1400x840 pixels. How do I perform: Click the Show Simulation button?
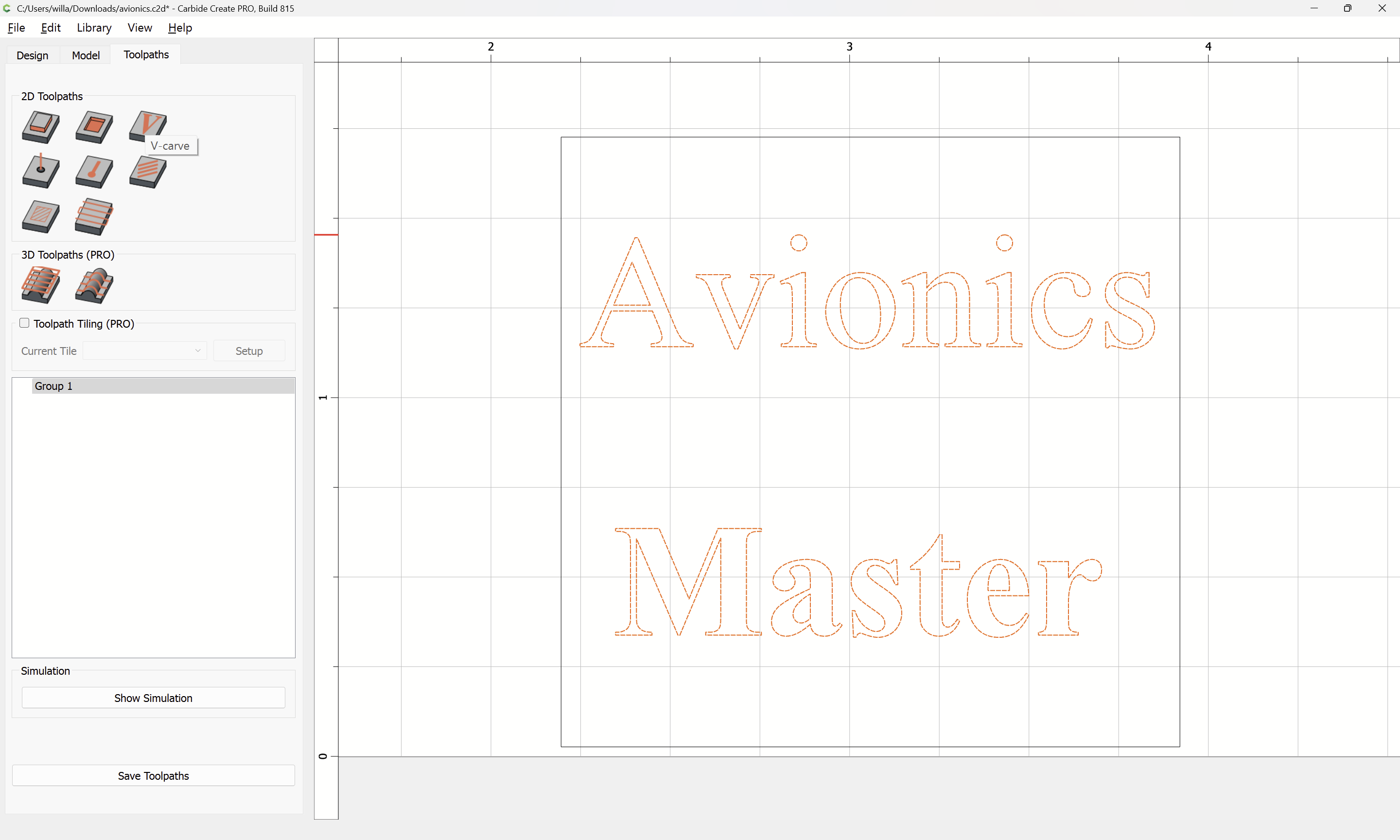pyautogui.click(x=153, y=698)
